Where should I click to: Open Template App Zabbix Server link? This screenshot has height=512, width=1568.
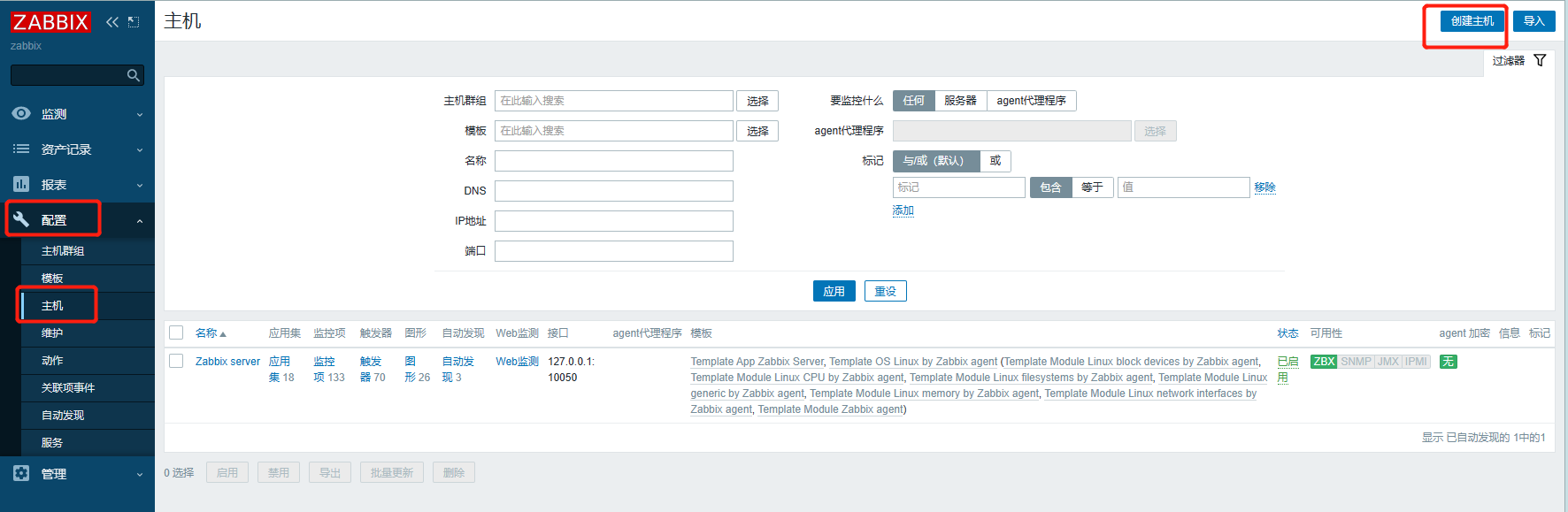pos(757,362)
